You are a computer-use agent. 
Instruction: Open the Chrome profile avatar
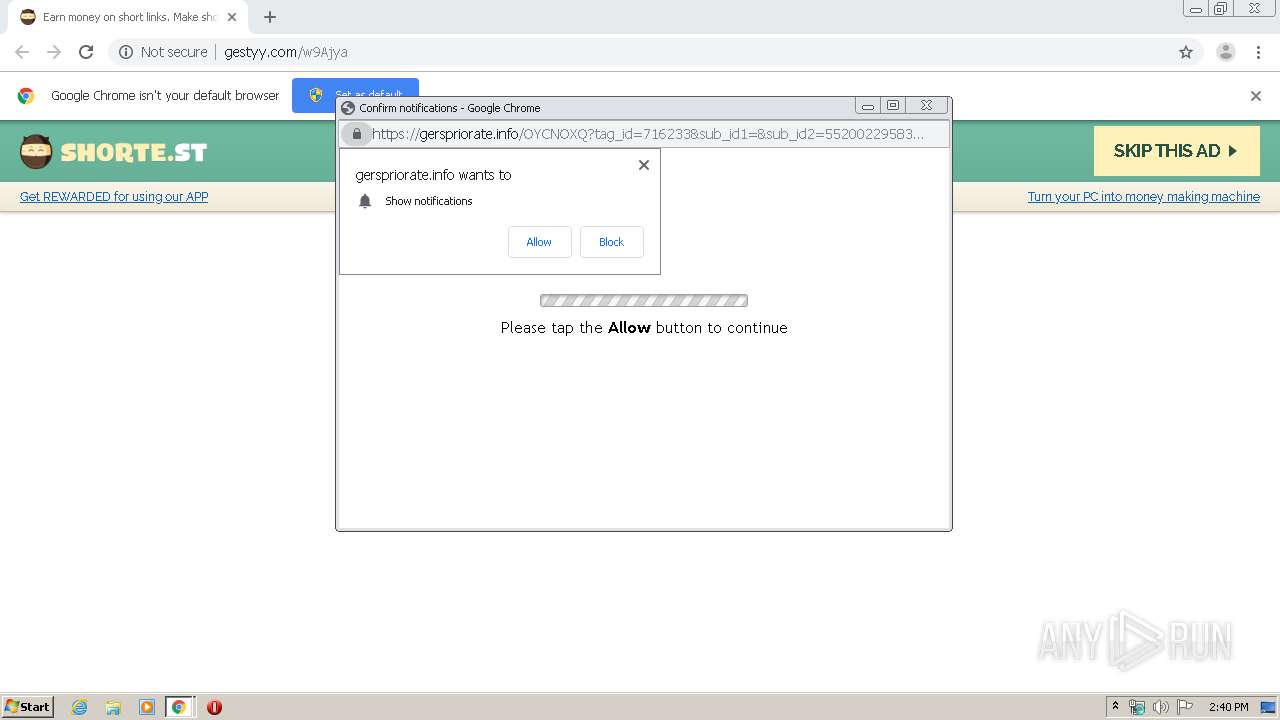tap(1226, 52)
